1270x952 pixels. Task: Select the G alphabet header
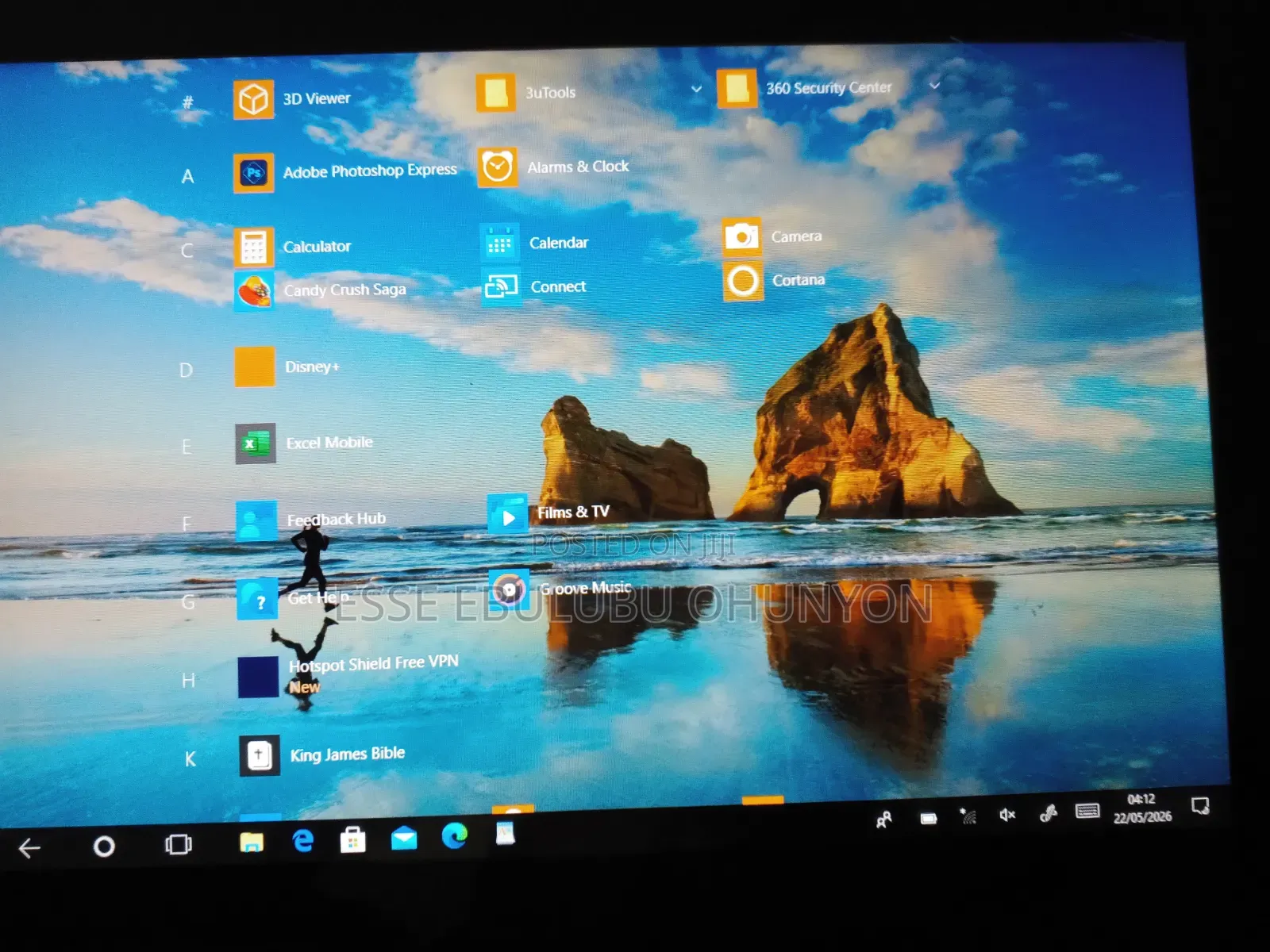click(x=187, y=602)
